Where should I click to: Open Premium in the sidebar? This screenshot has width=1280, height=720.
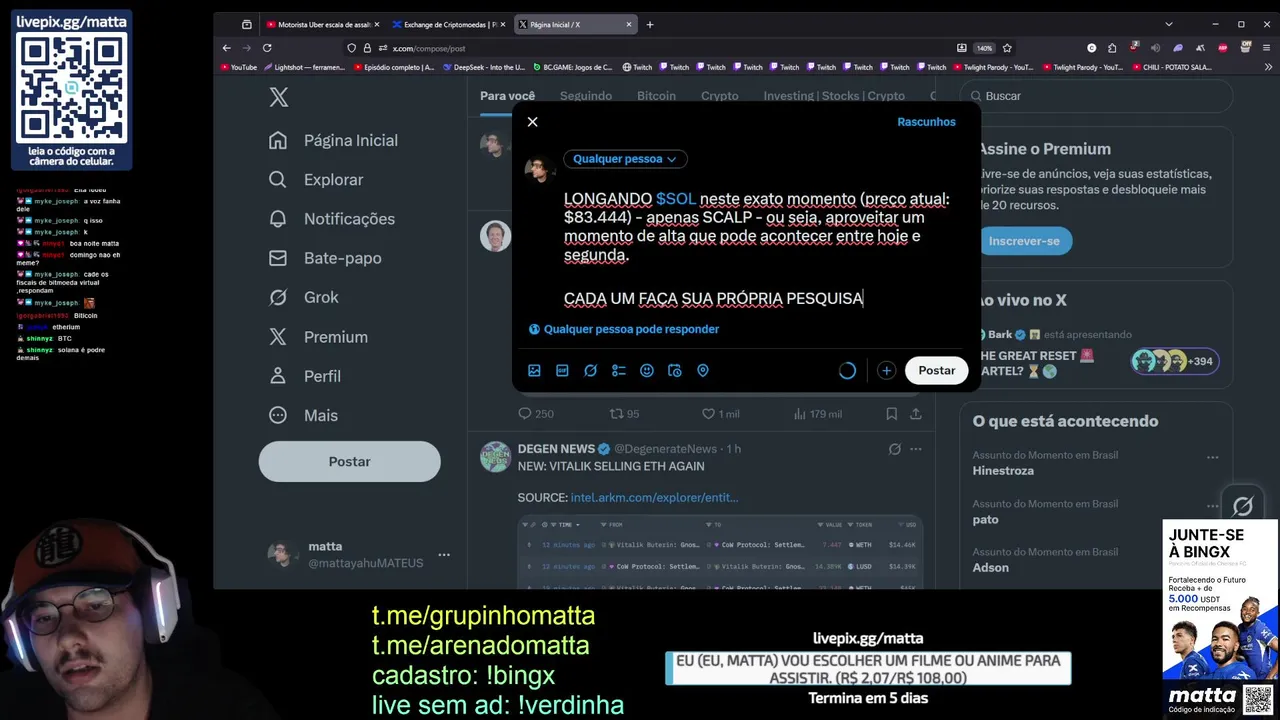[x=319, y=337]
